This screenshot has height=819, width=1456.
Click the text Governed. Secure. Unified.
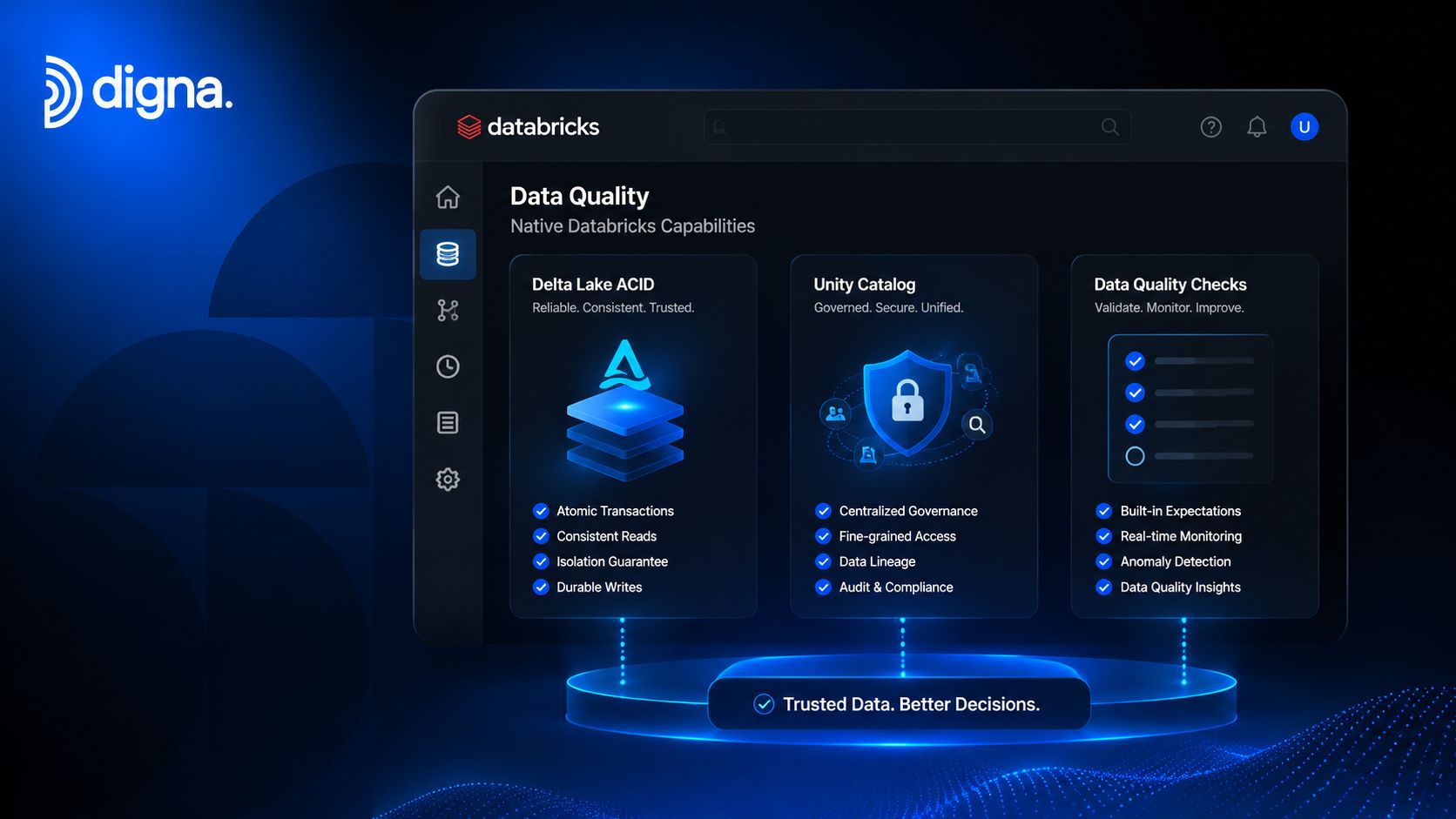[888, 308]
